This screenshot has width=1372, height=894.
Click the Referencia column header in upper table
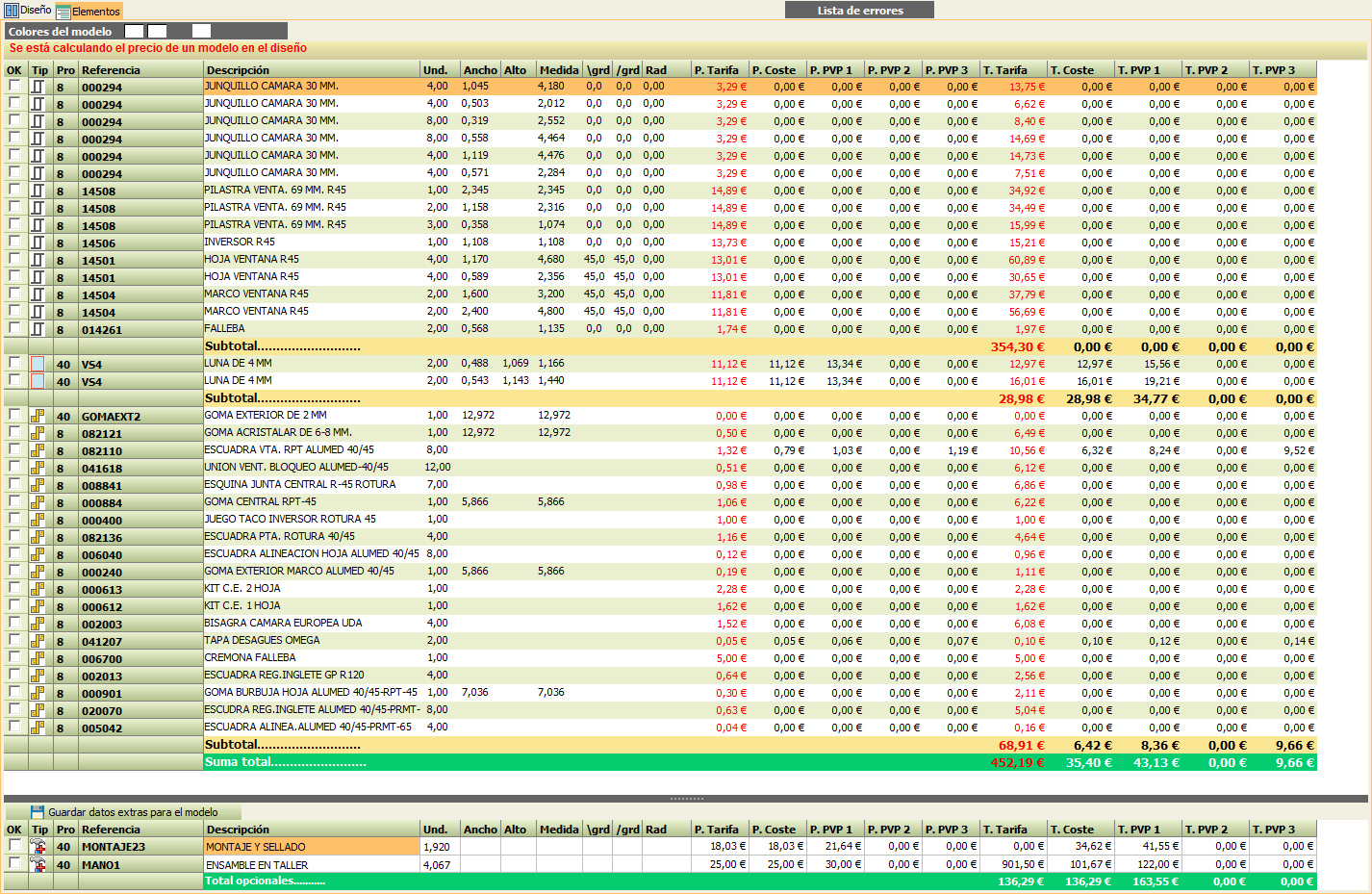140,70
